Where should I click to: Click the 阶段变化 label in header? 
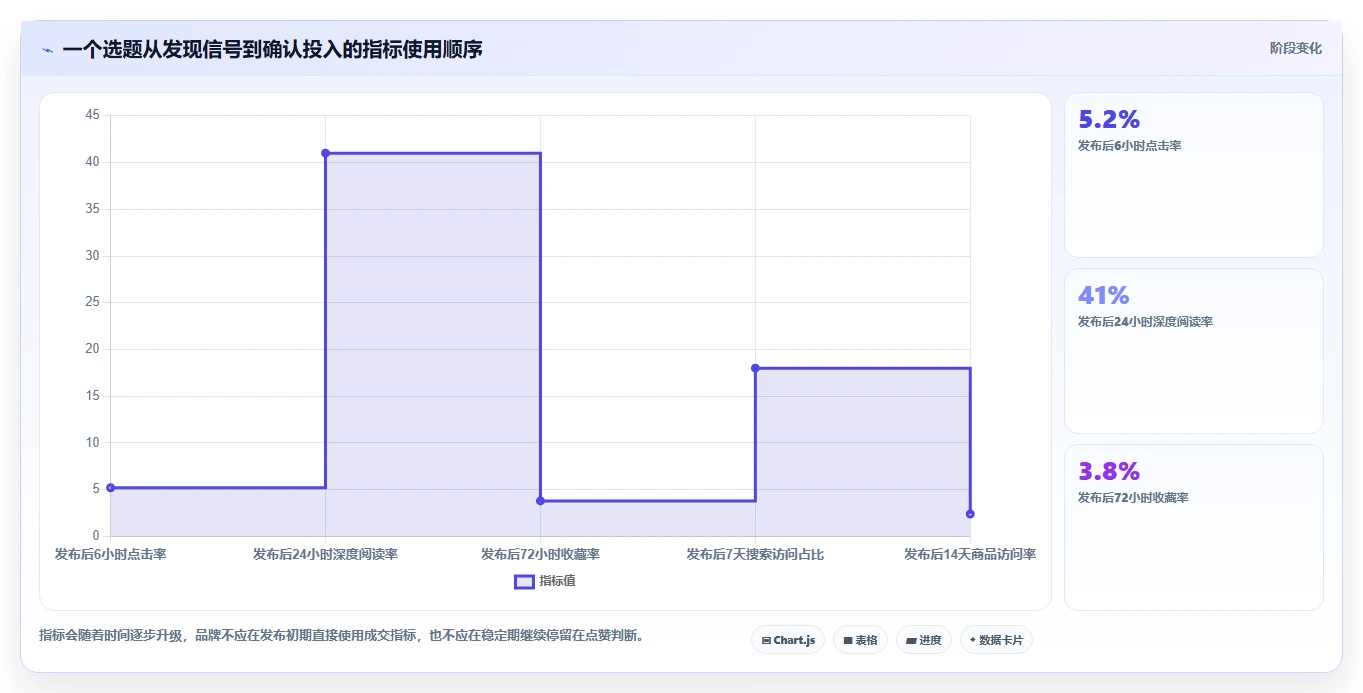tap(1295, 48)
